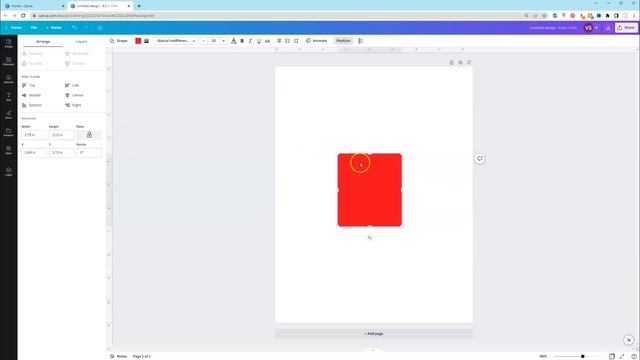
Task: Open the list formatting icon
Action: click(287, 41)
